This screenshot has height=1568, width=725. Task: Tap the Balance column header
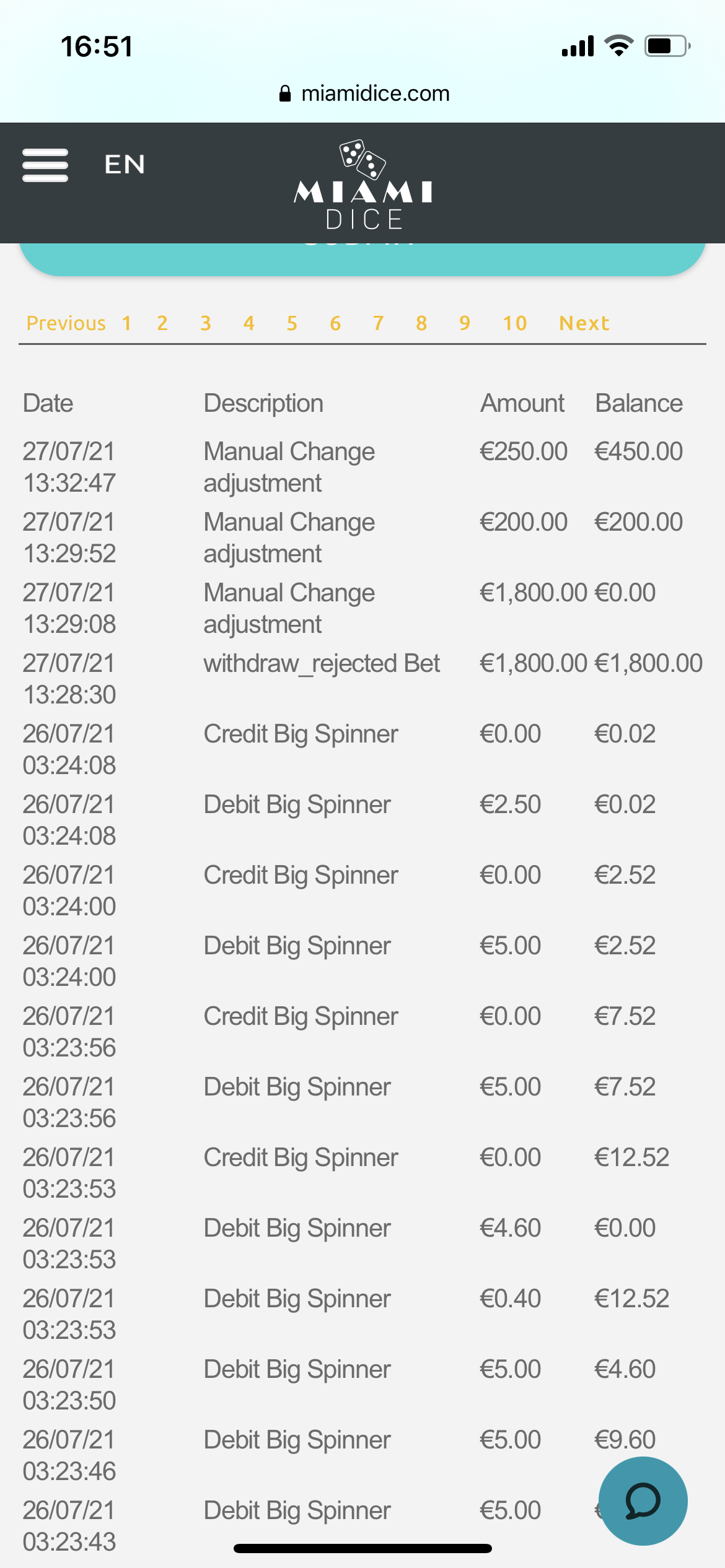pos(638,403)
